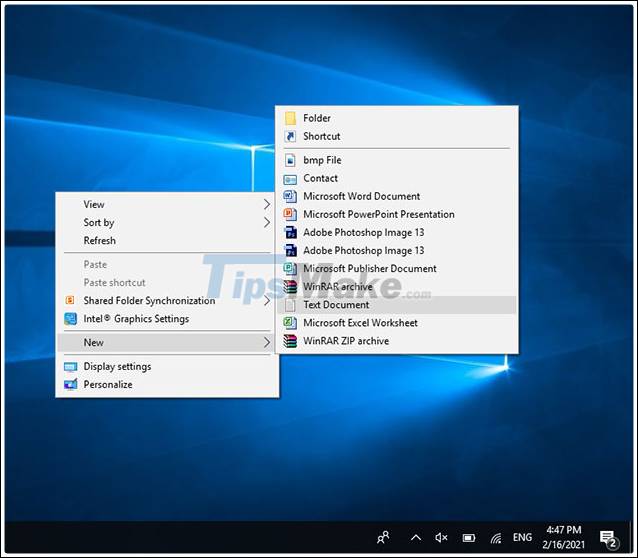The width and height of the screenshot is (638, 558).
Task: Click the Display settings monitor icon
Action: (70, 367)
